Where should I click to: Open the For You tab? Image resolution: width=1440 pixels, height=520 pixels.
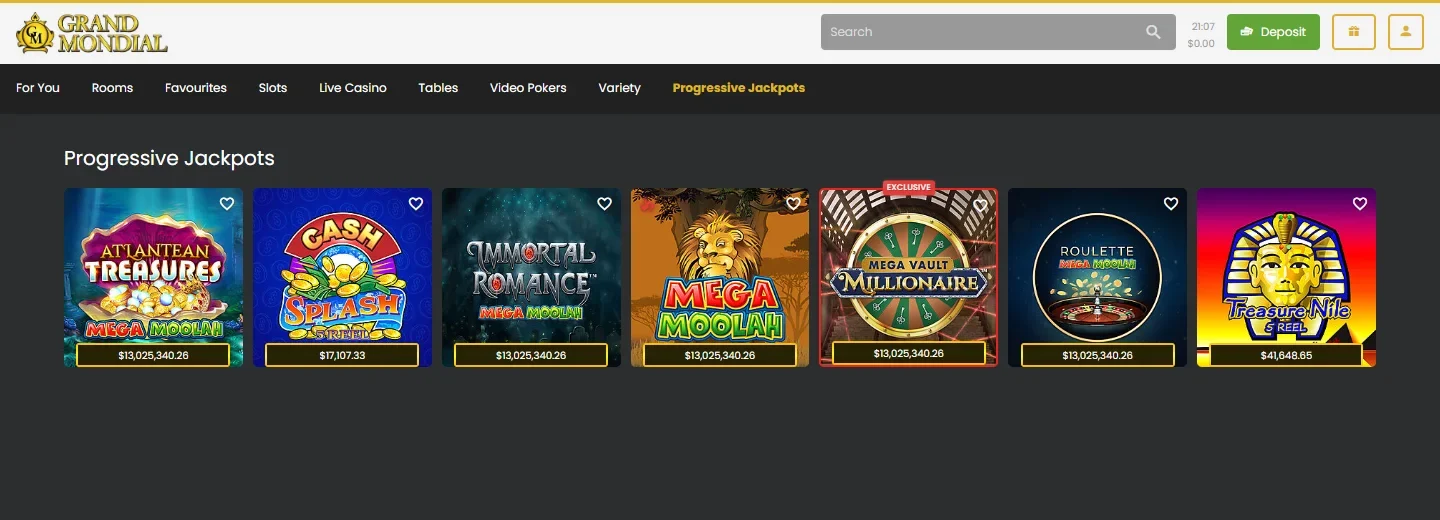38,88
